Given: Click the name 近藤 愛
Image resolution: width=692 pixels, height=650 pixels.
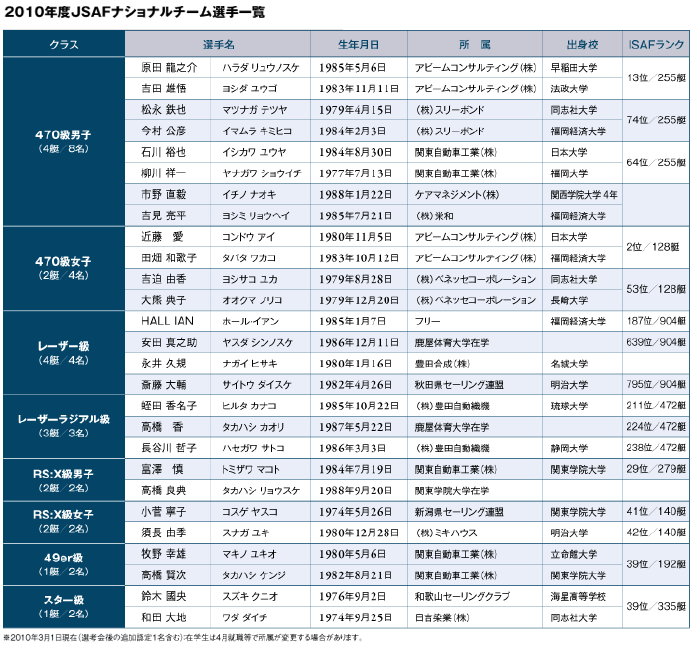Looking at the screenshot, I should [x=162, y=237].
